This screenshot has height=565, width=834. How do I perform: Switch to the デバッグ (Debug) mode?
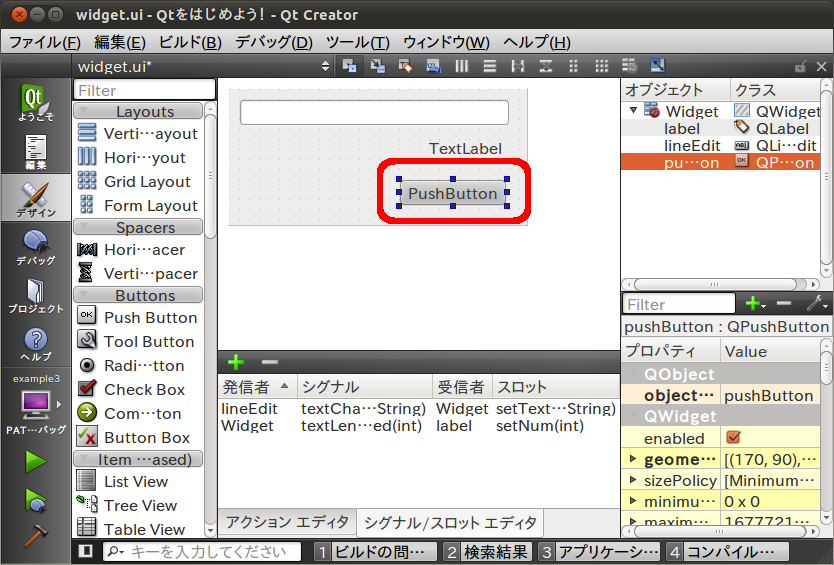[x=36, y=247]
